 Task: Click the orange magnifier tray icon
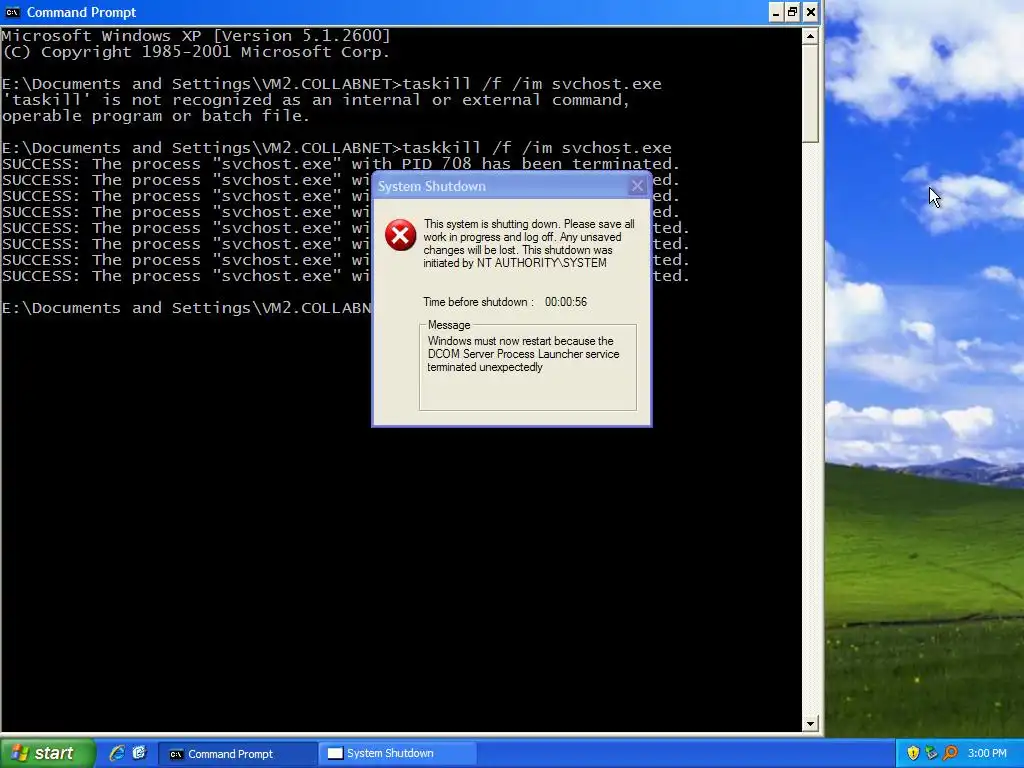(950, 753)
